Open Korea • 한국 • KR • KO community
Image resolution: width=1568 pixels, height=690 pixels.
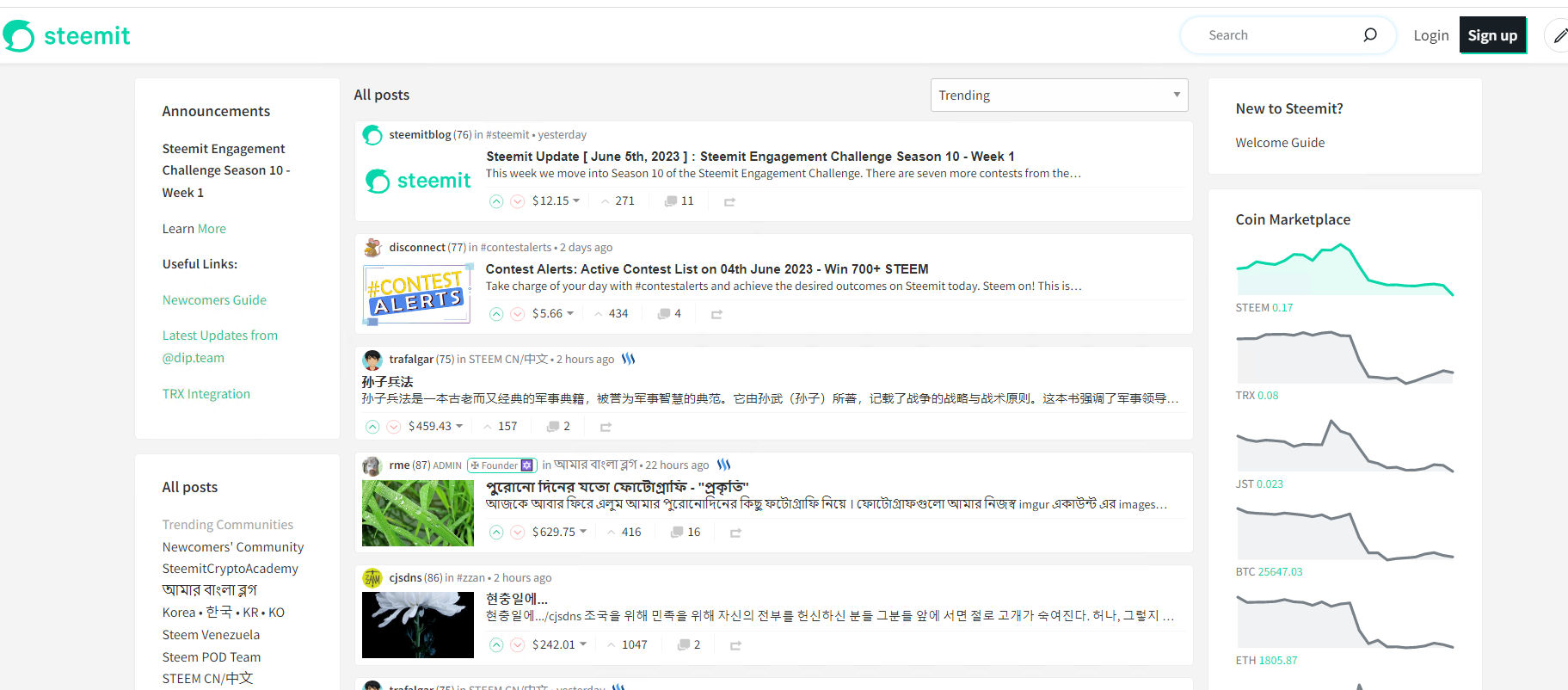click(224, 613)
